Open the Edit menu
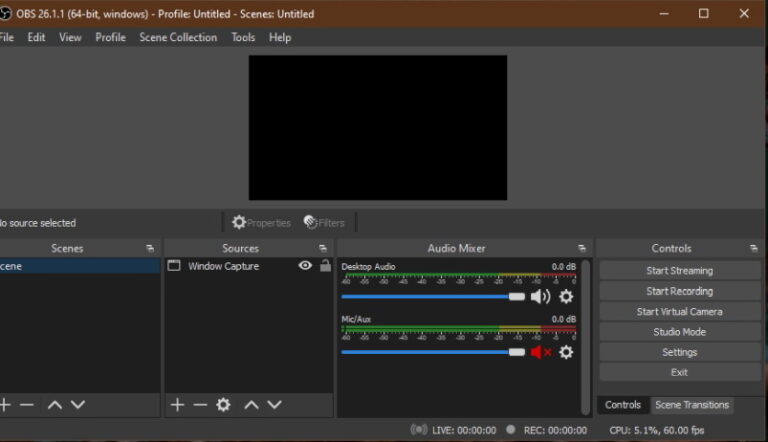768x442 pixels. [36, 37]
